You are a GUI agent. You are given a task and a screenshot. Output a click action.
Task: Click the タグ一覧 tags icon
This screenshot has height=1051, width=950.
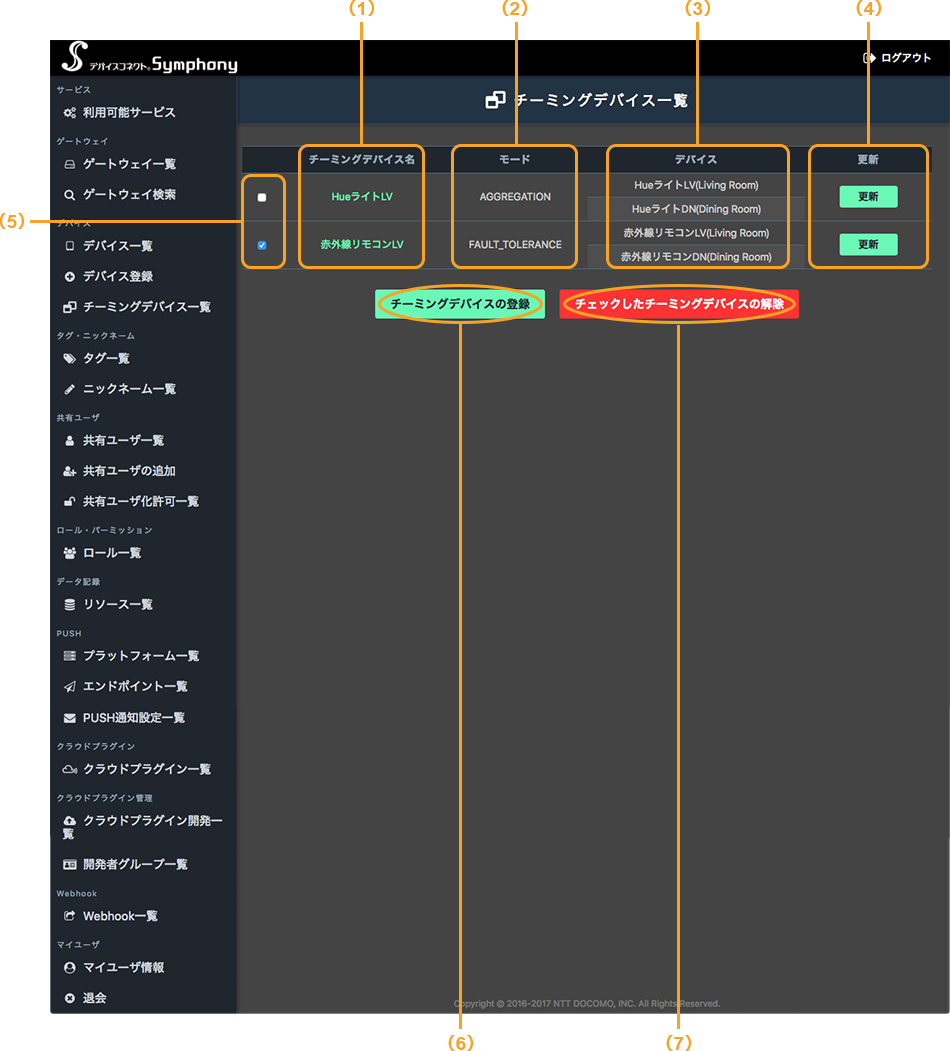(x=70, y=359)
